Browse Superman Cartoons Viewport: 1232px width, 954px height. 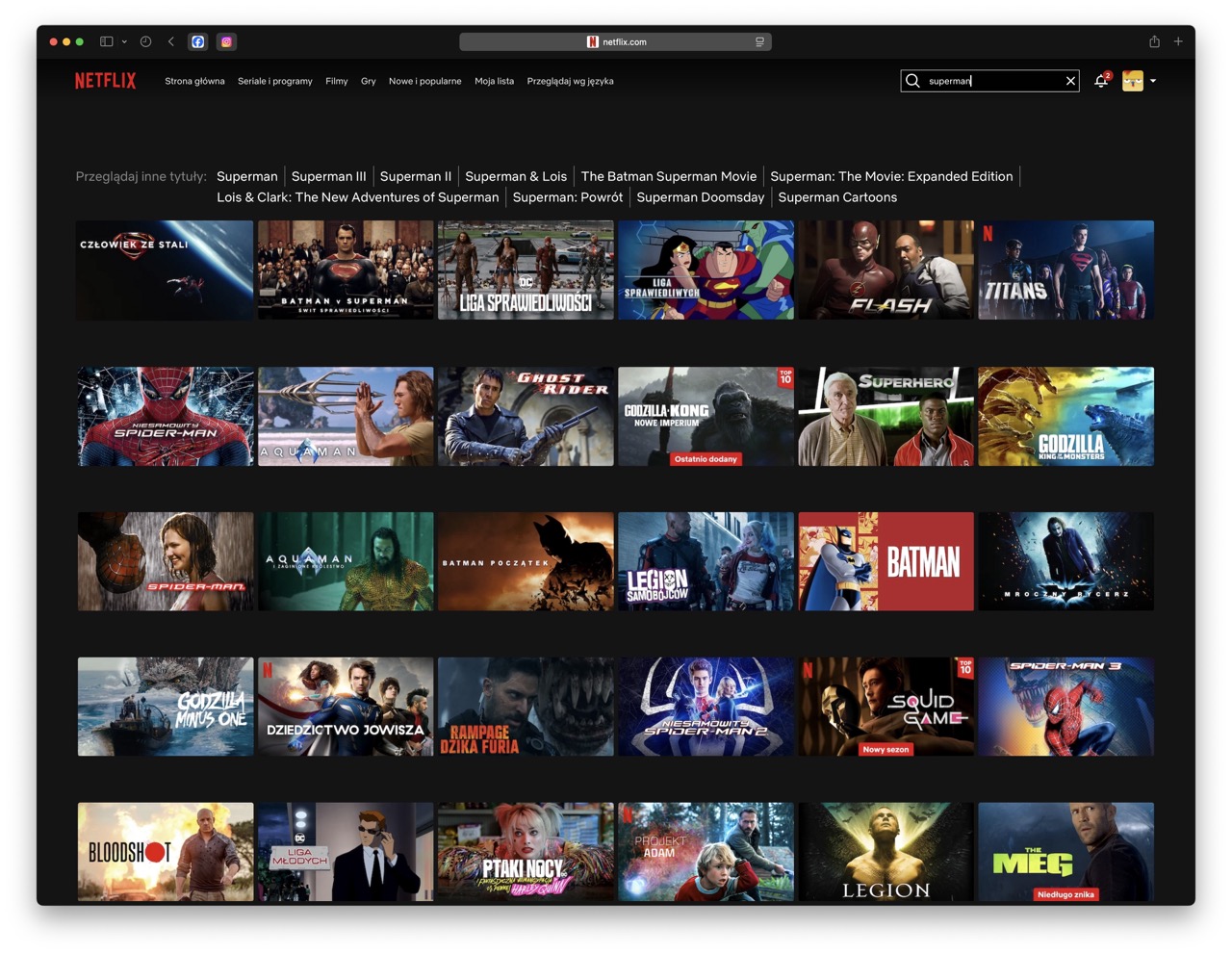coord(837,197)
